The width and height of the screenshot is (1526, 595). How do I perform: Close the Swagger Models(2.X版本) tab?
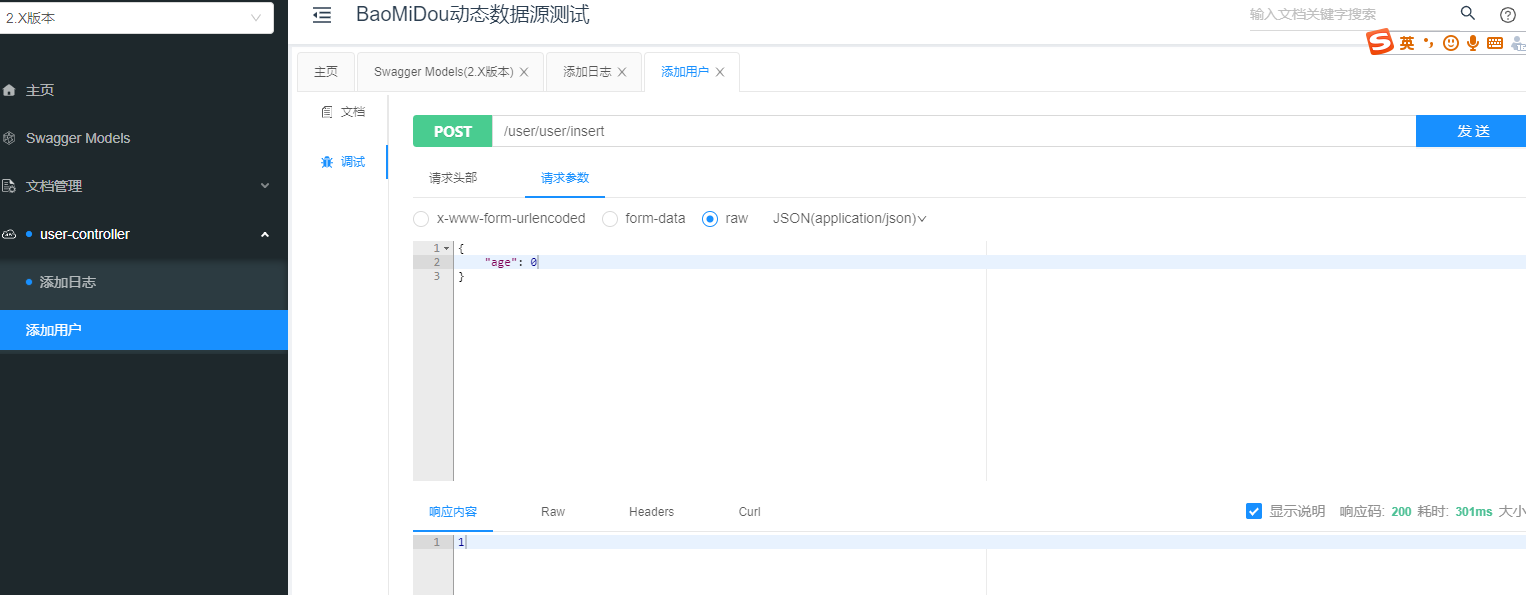[x=524, y=72]
